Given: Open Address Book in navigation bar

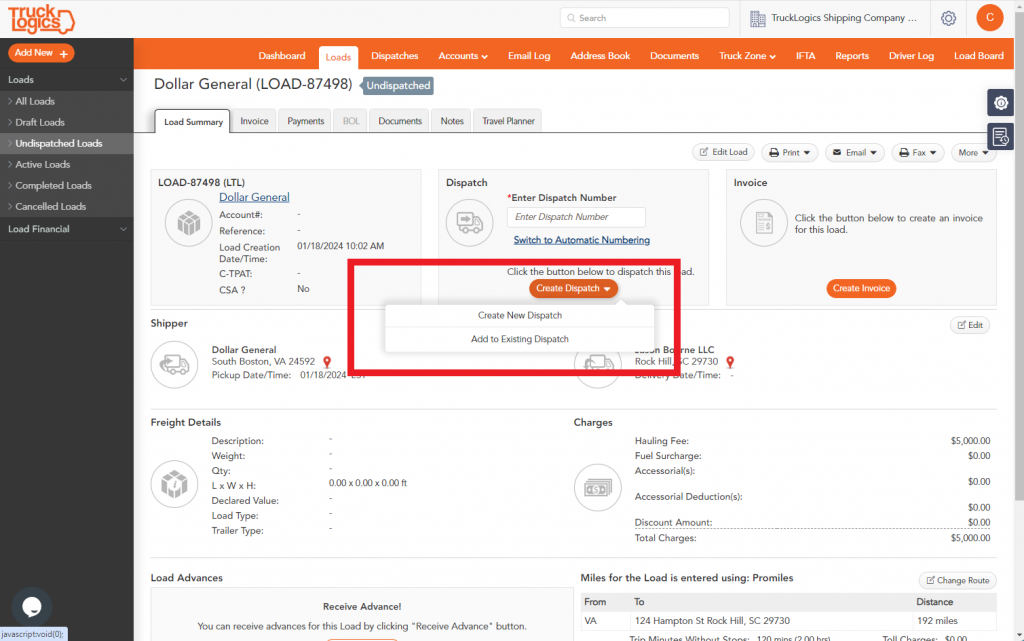Looking at the screenshot, I should (x=600, y=56).
